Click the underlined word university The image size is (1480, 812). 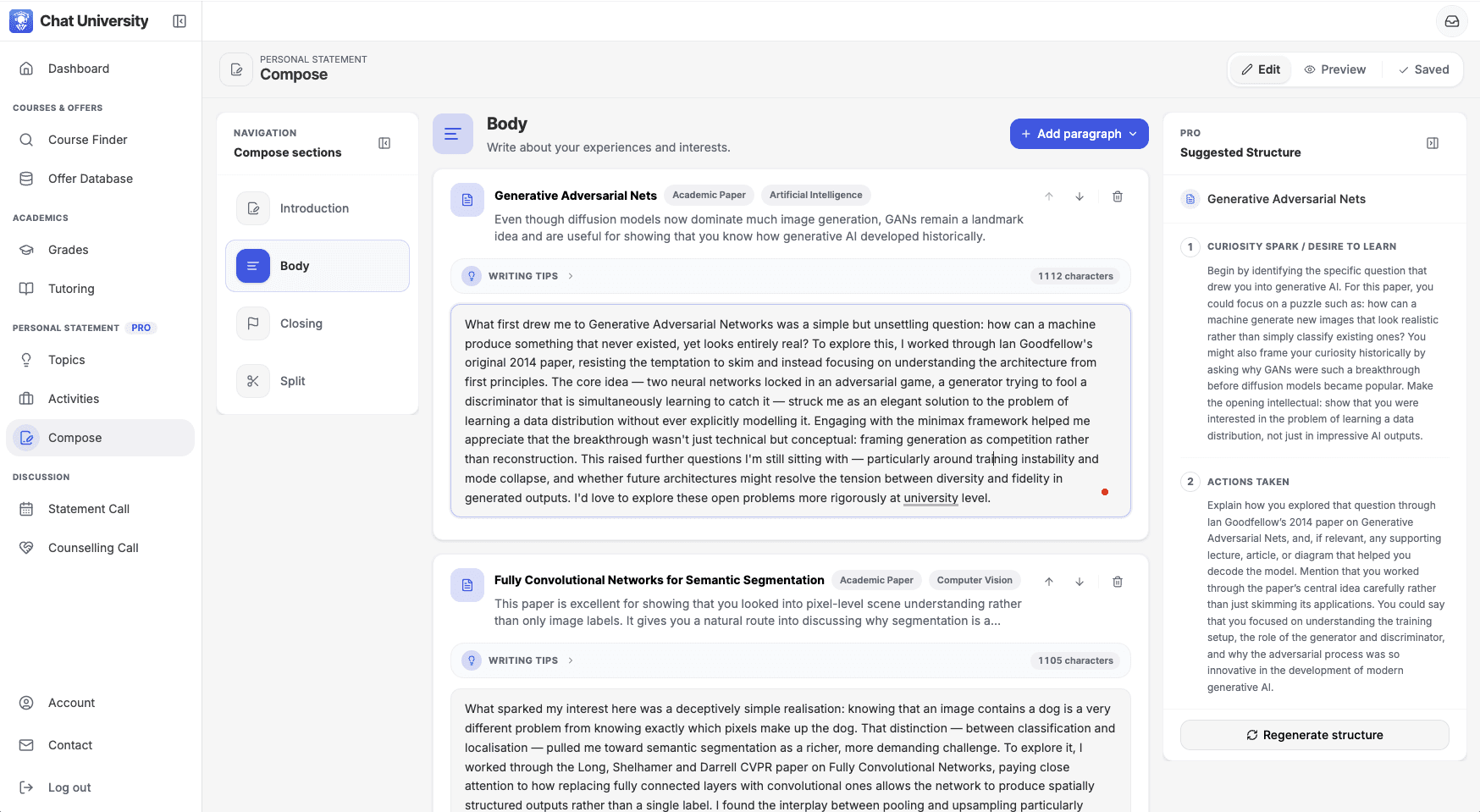click(x=931, y=498)
